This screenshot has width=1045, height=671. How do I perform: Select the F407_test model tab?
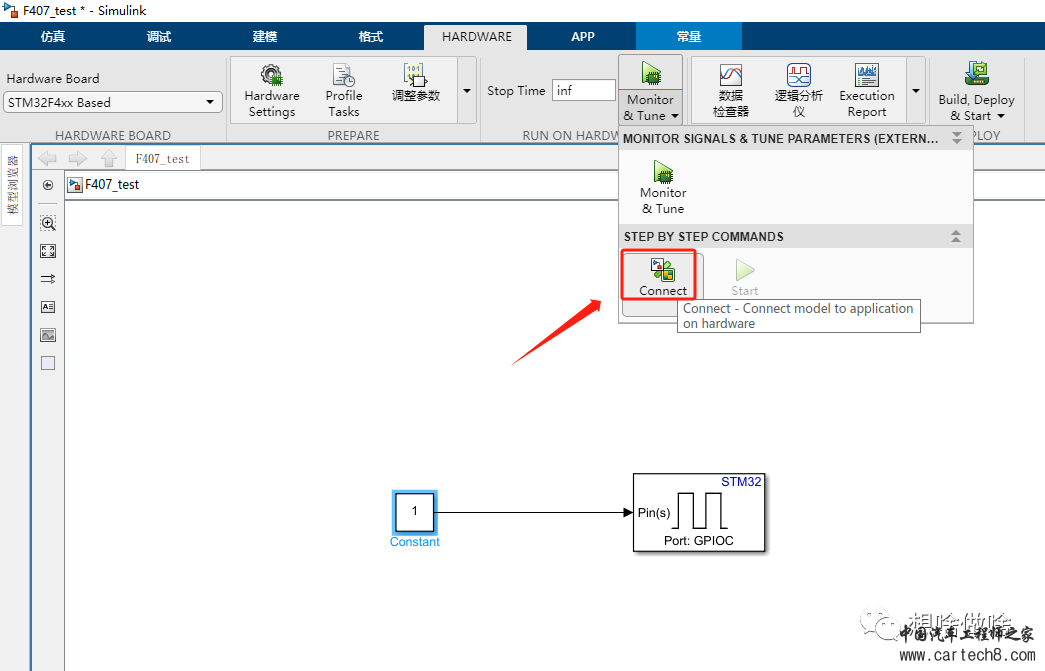(163, 159)
